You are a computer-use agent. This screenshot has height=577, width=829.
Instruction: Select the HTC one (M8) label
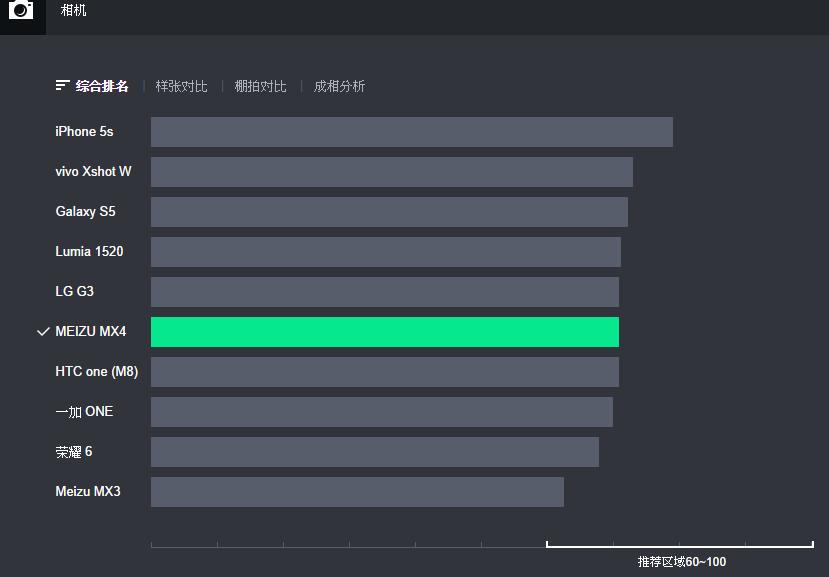(x=97, y=371)
